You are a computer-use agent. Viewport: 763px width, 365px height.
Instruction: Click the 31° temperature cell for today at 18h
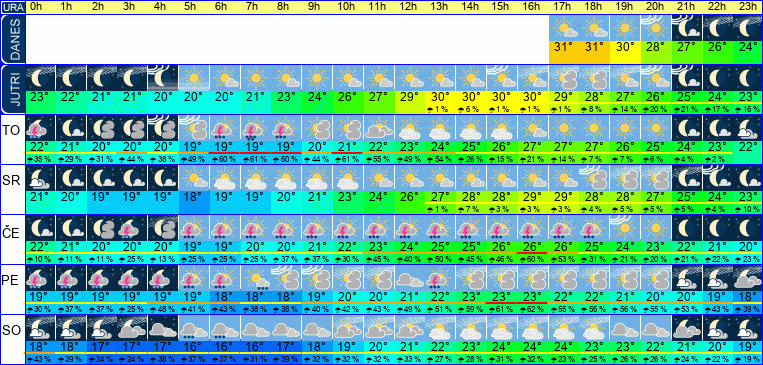[595, 48]
